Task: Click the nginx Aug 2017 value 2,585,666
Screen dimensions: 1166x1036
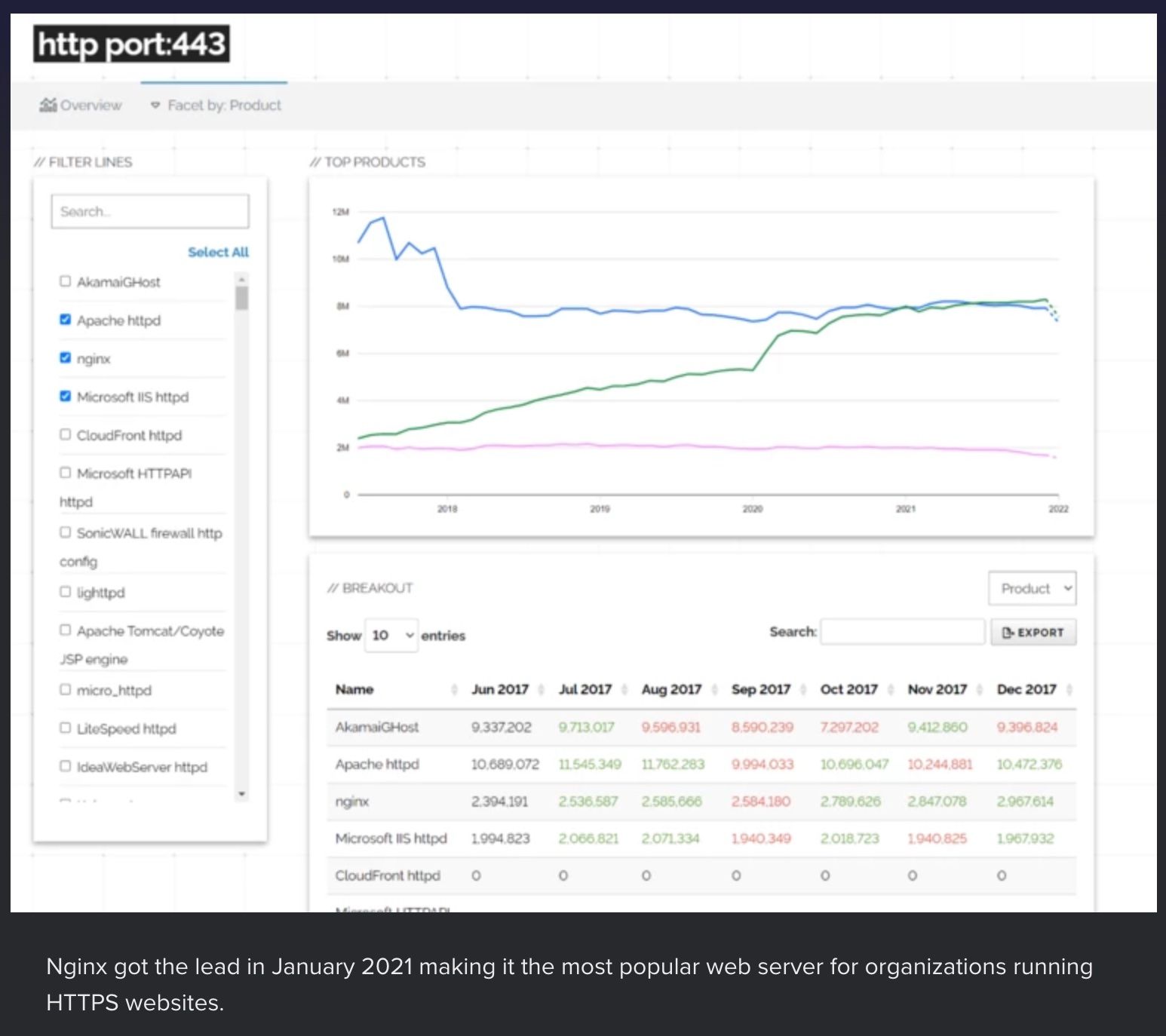Action: [x=672, y=802]
